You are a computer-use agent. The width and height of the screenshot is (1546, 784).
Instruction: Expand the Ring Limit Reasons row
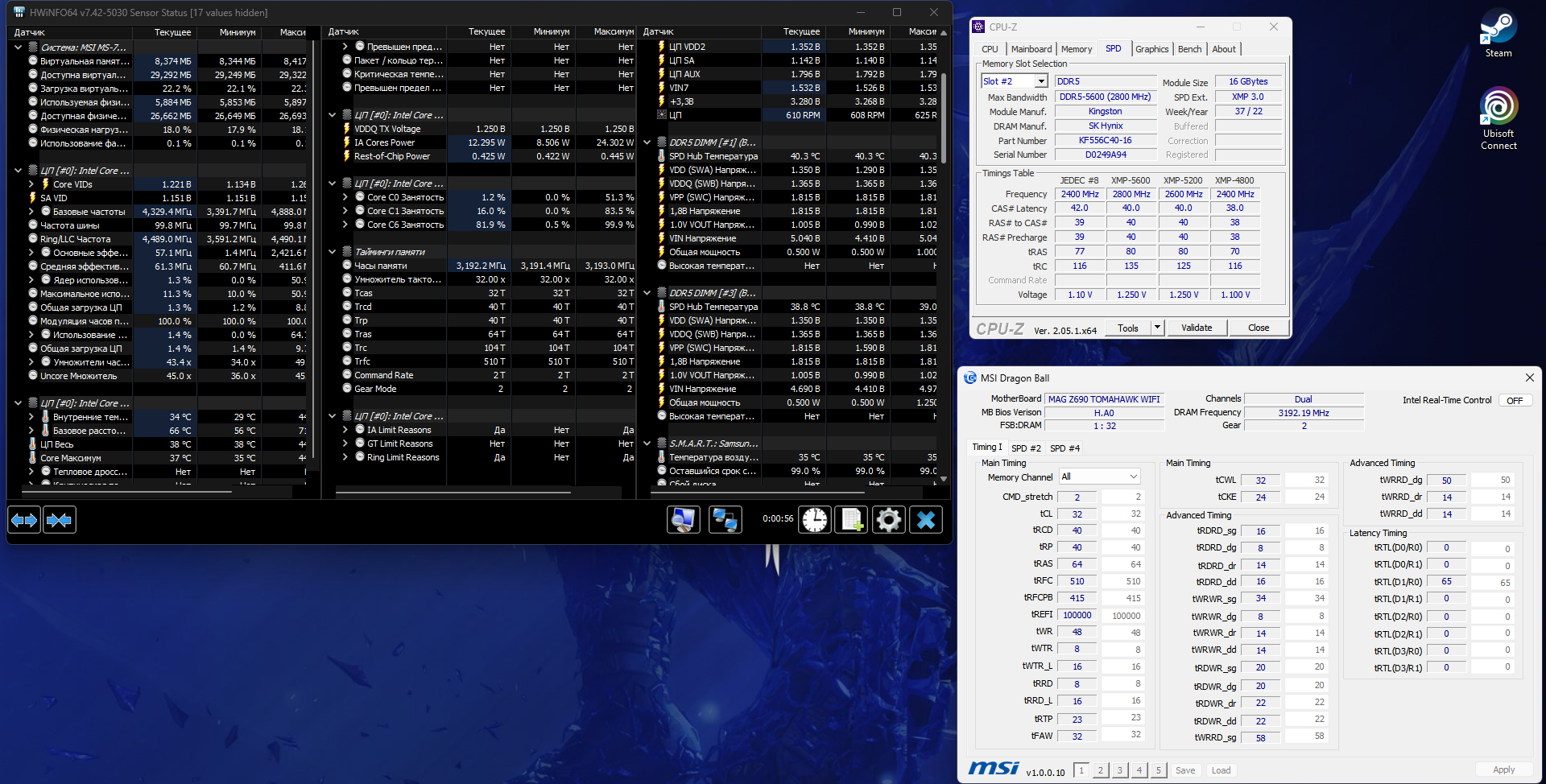345,457
